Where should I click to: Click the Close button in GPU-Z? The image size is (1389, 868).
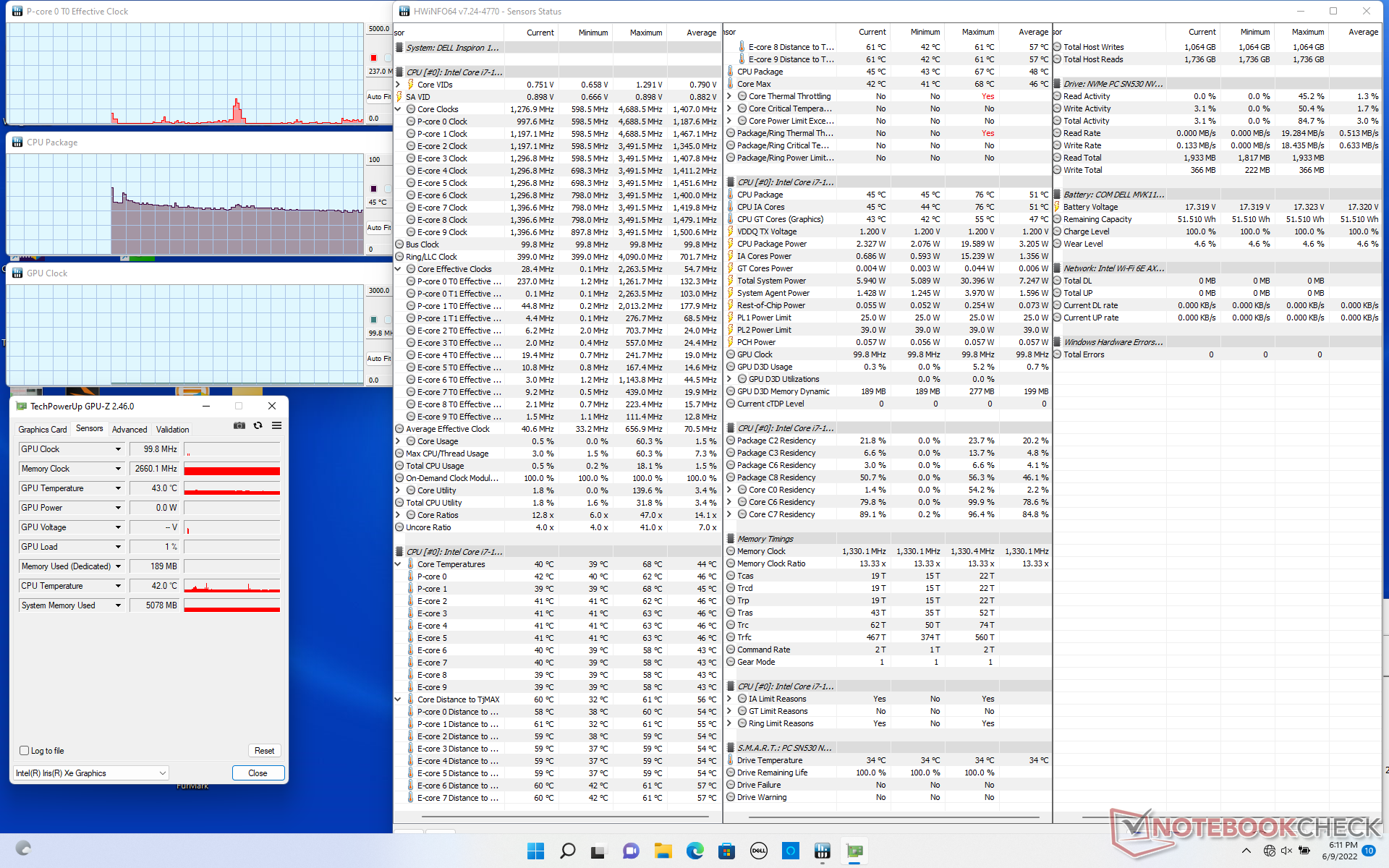click(258, 773)
